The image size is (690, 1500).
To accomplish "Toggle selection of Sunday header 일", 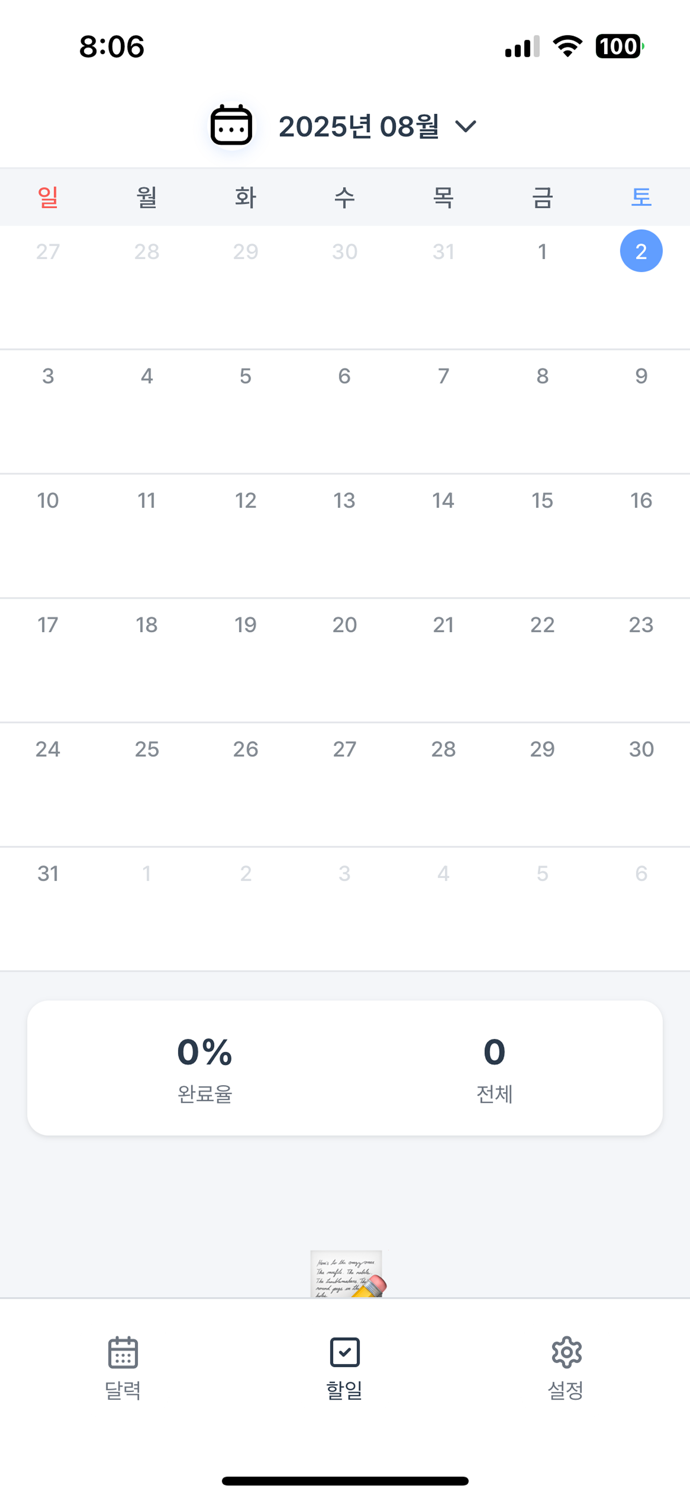I will (48, 197).
